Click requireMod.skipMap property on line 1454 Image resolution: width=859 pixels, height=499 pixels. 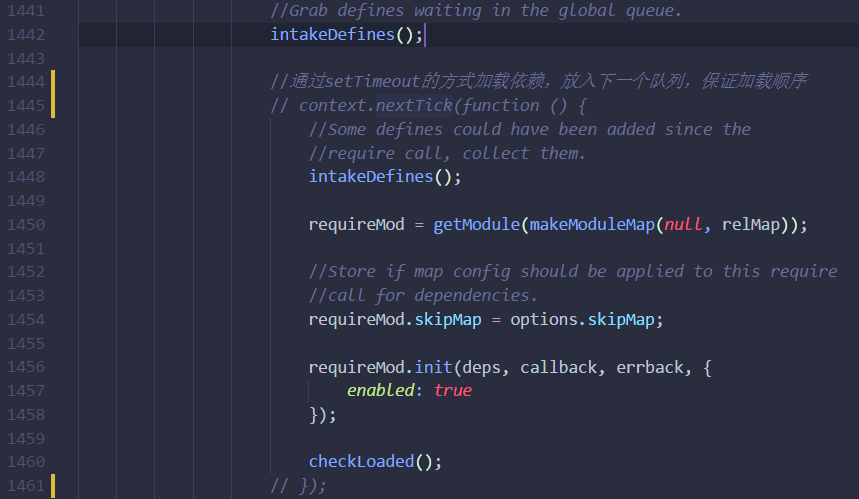[394, 319]
